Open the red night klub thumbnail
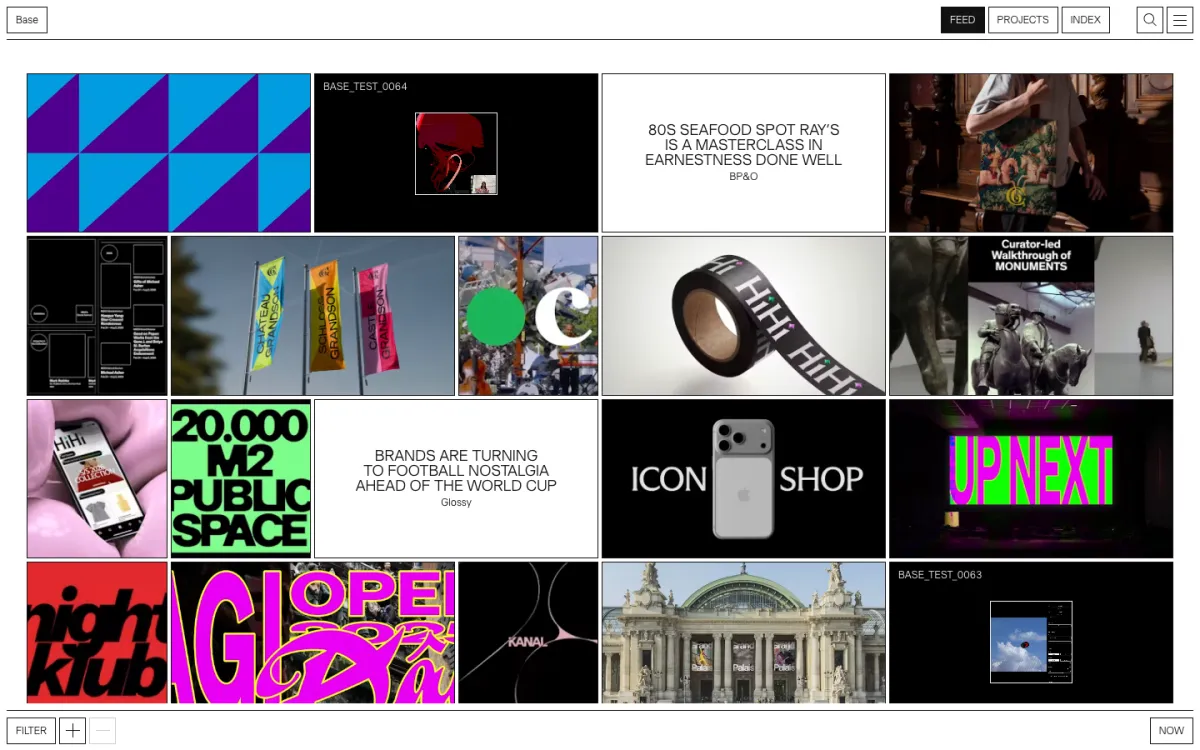Screen dimensions: 1200x750 coord(97,632)
